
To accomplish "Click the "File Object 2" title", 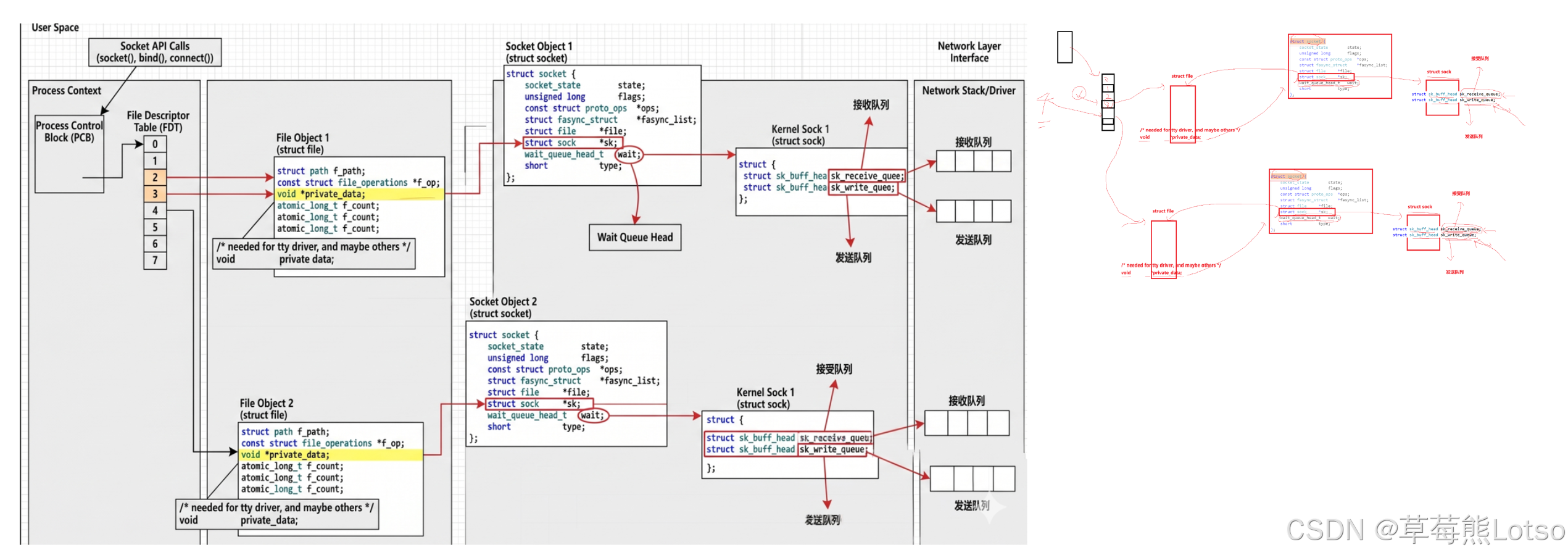I will 267,409.
